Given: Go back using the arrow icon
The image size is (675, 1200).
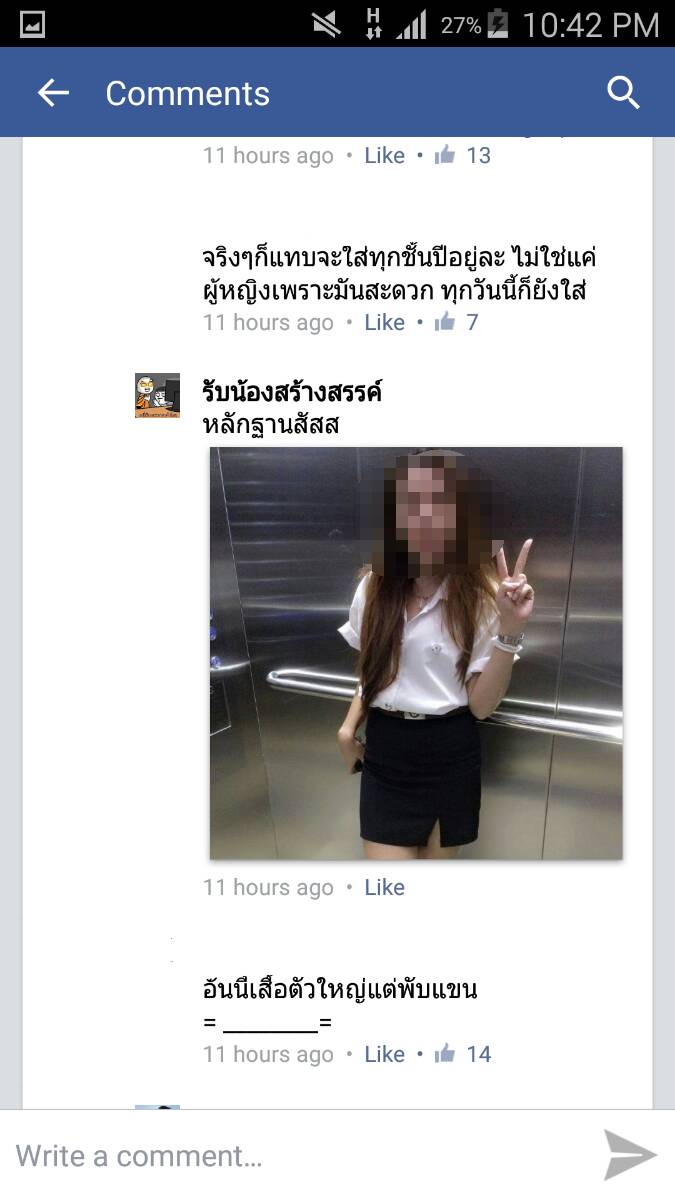Looking at the screenshot, I should 53,93.
